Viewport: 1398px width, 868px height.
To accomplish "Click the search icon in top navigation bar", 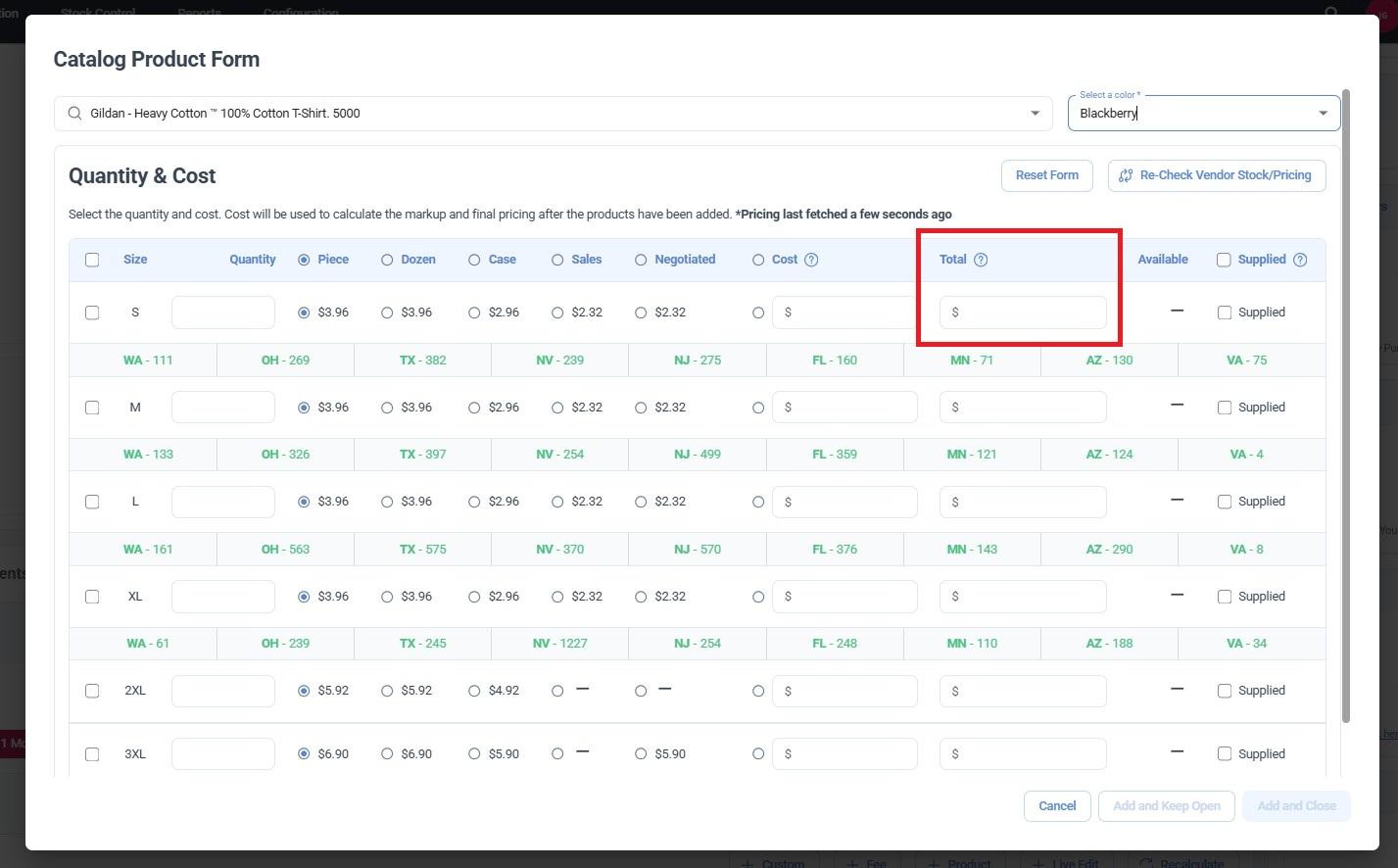I will coord(1330,13).
